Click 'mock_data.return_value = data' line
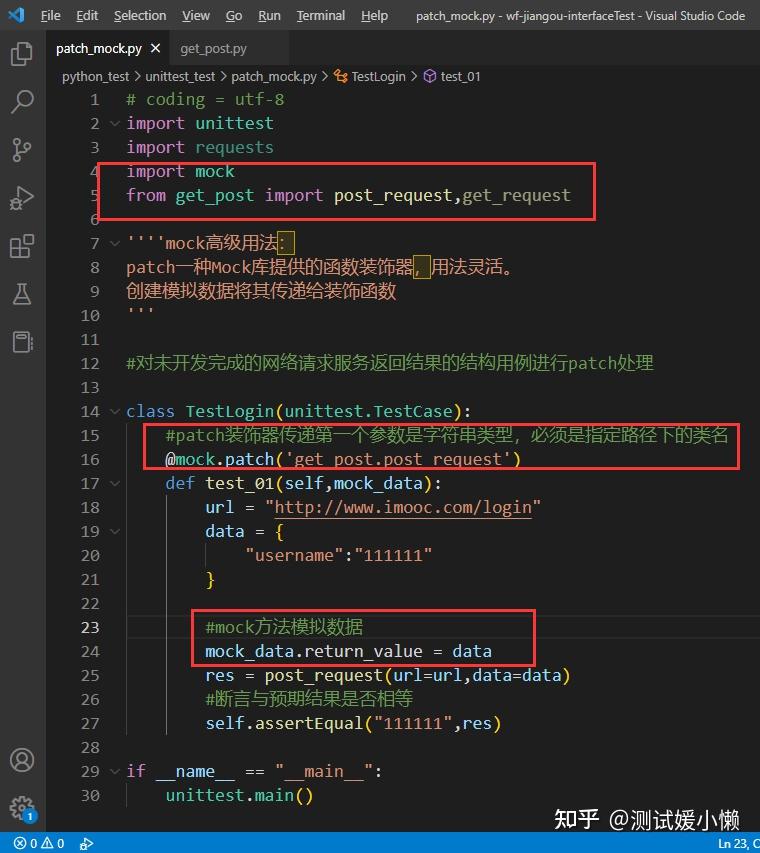760x853 pixels. click(348, 652)
